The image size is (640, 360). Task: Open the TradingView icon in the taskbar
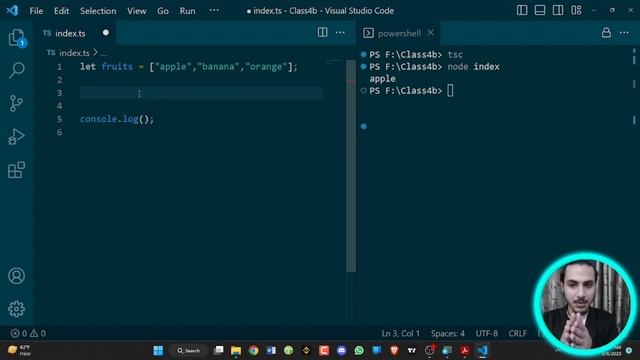[x=412, y=350]
